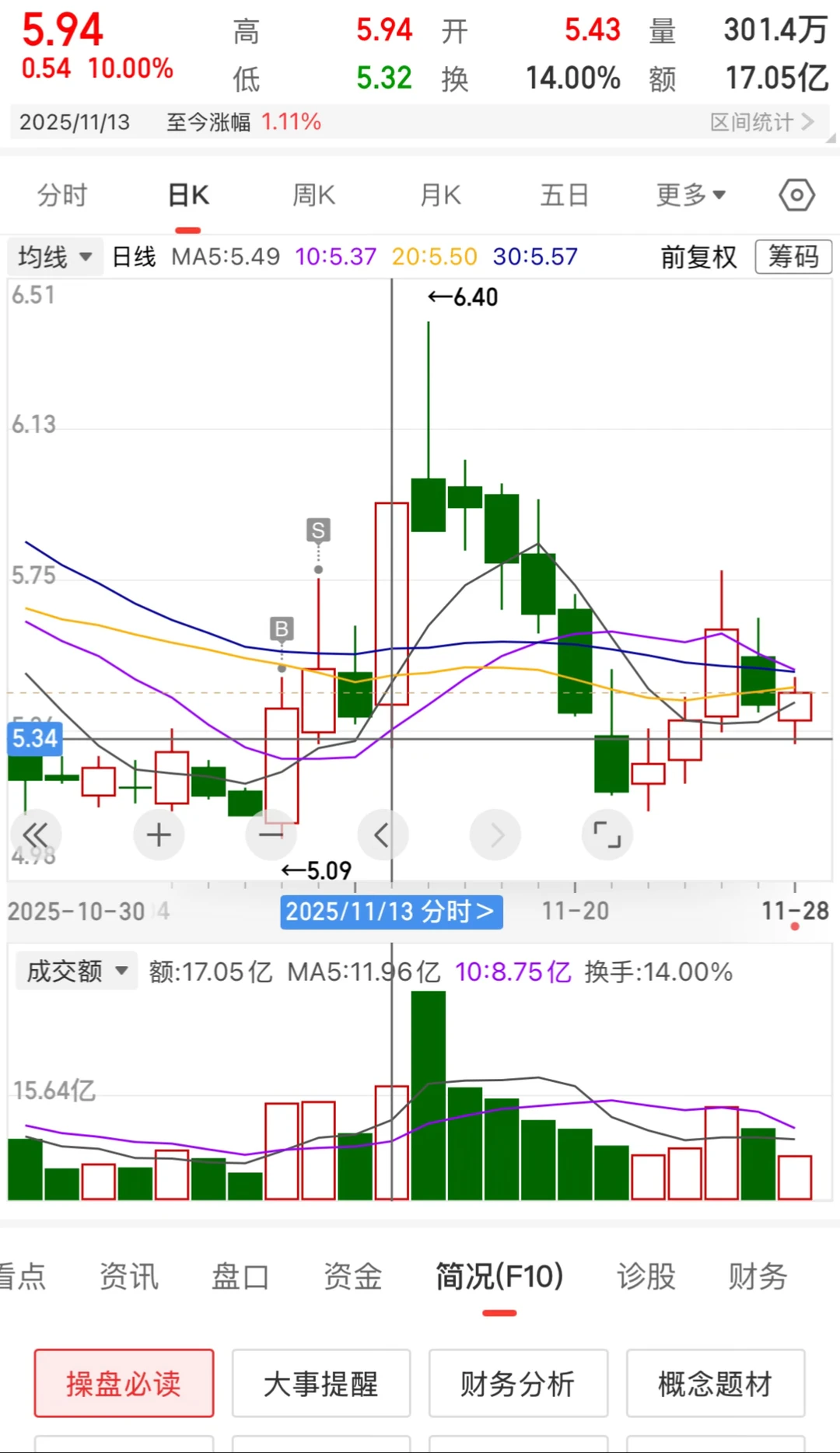Zoom in chart with plus button
840x1453 pixels.
tap(159, 835)
